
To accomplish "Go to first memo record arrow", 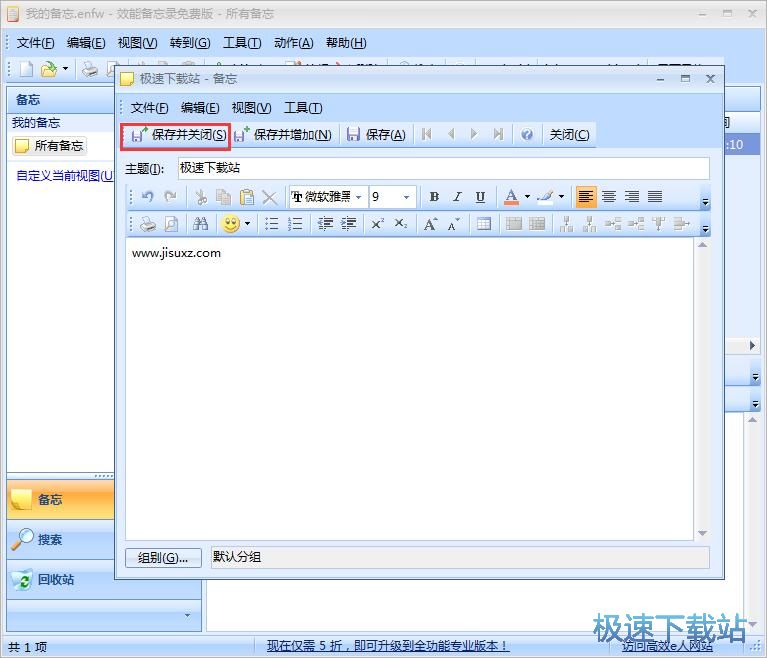I will 427,134.
